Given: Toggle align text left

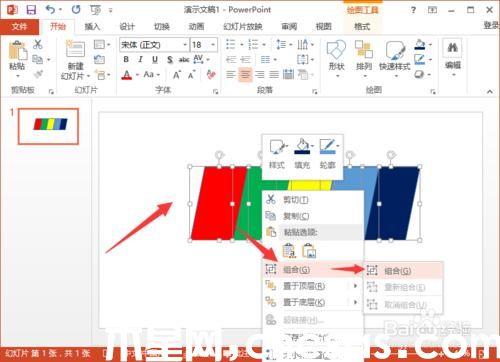Looking at the screenshot, I should (x=231, y=74).
